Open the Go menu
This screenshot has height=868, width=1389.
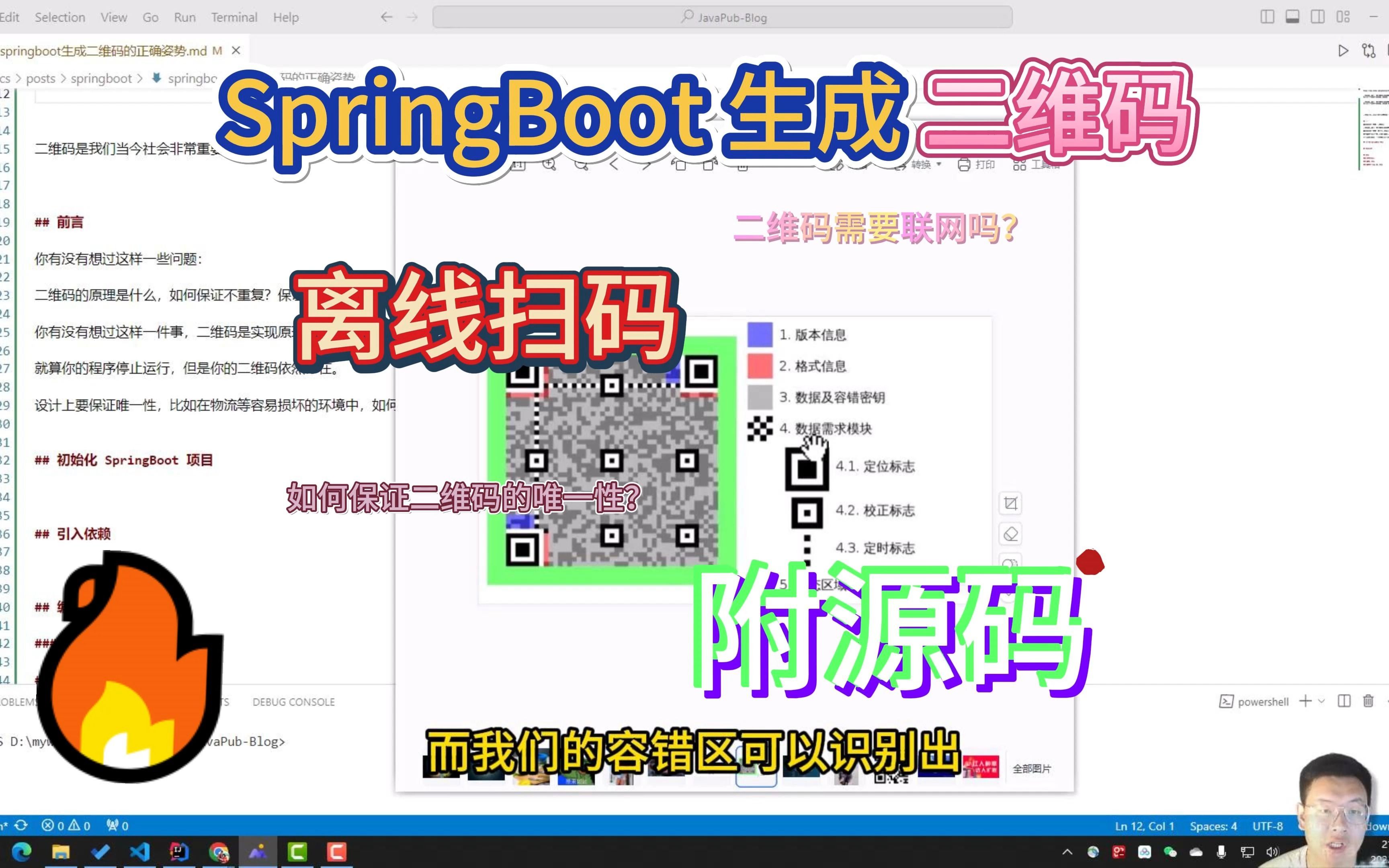click(x=150, y=17)
